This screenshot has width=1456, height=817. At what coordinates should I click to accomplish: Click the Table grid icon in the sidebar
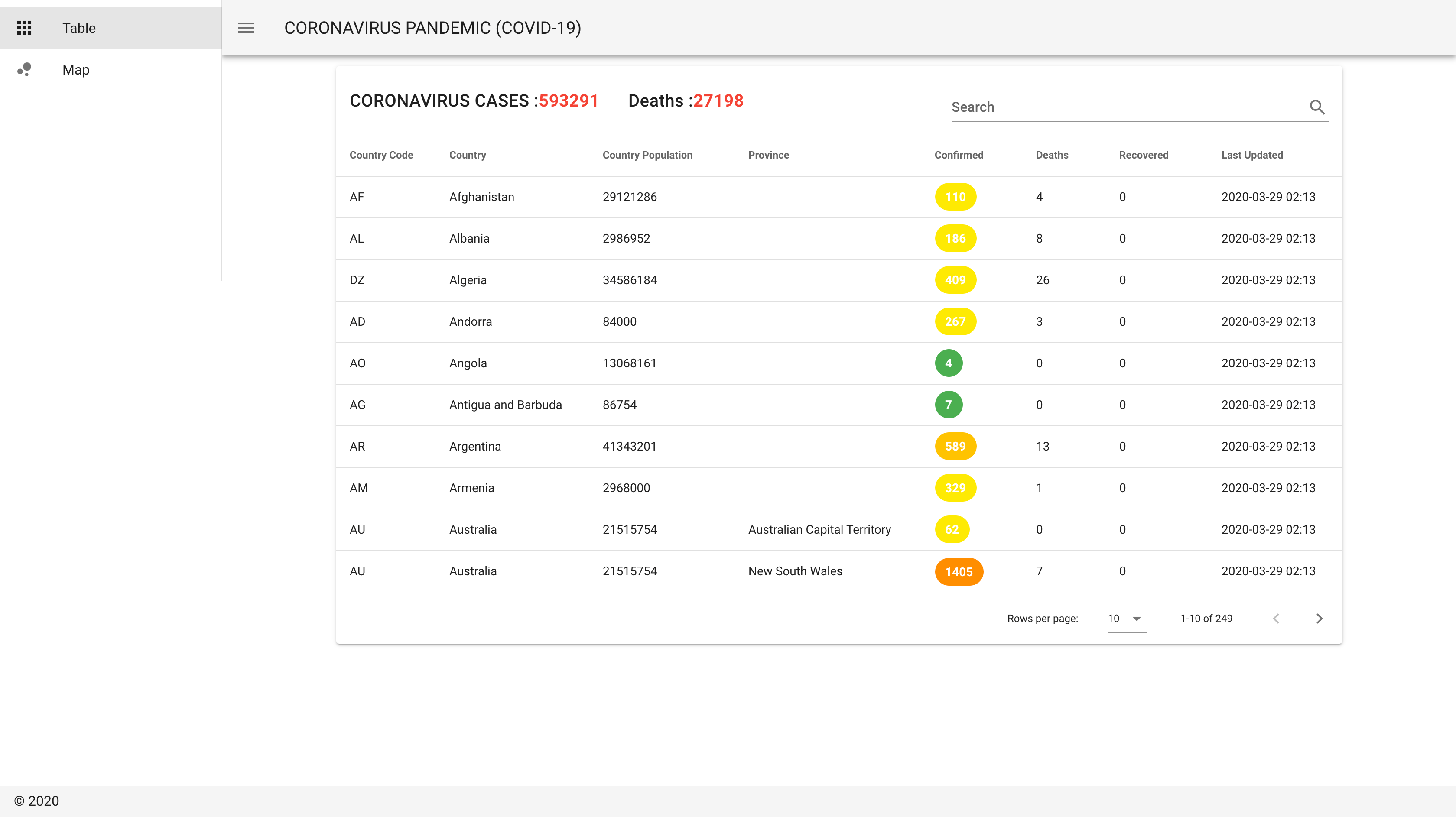click(x=24, y=28)
